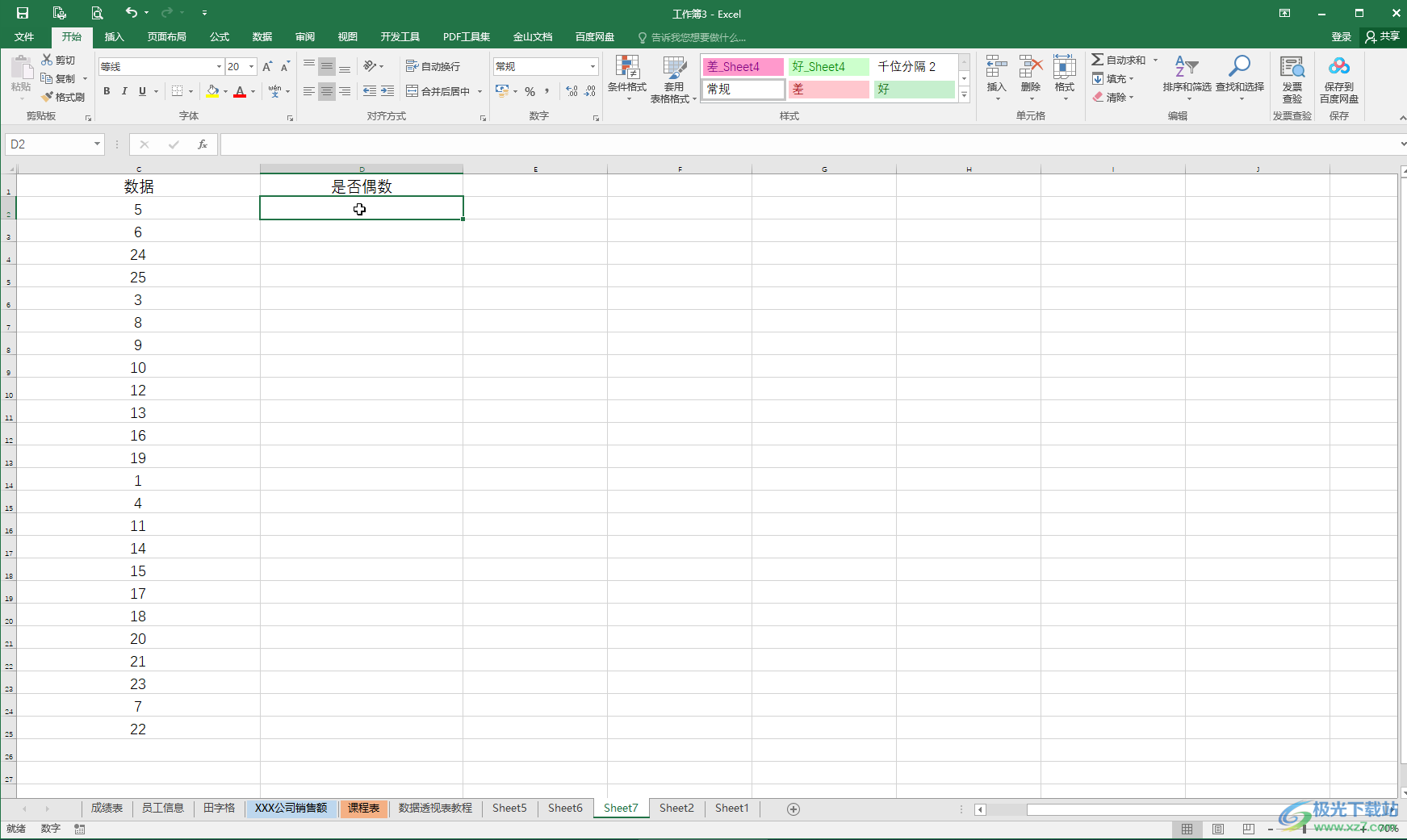Toggle Underline formatting
Screen dimensions: 1407x840
142,91
